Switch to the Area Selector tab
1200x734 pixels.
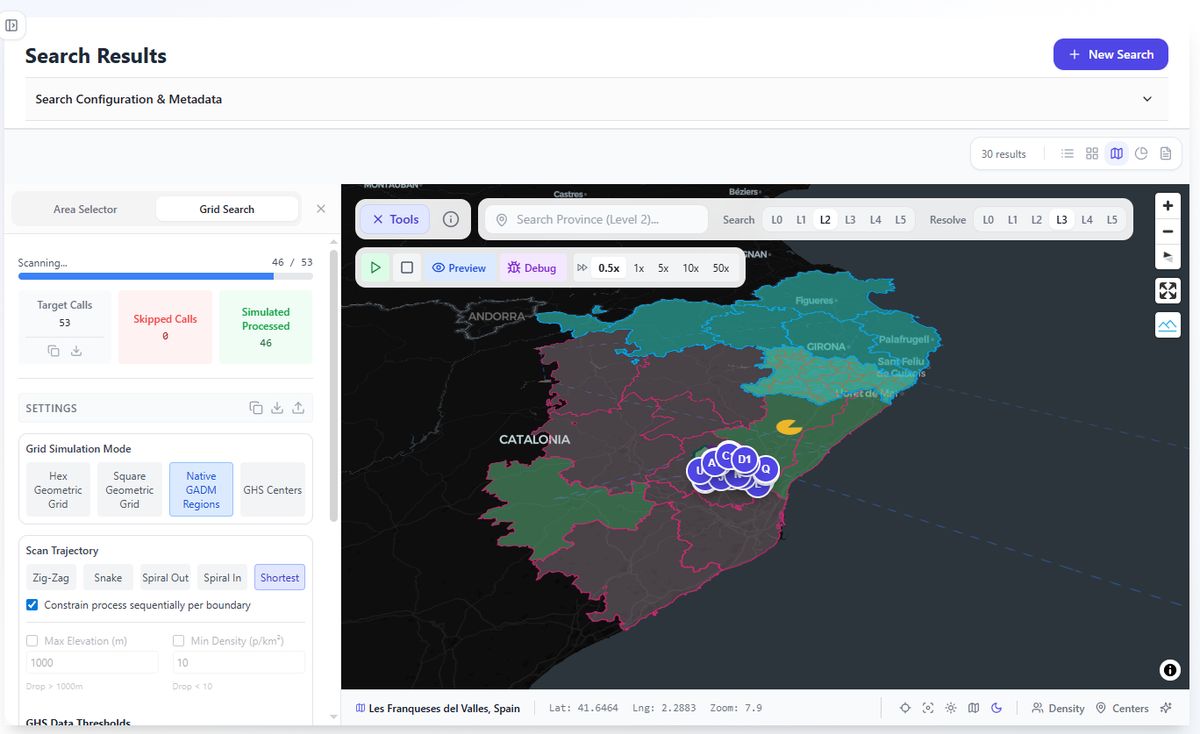point(85,209)
